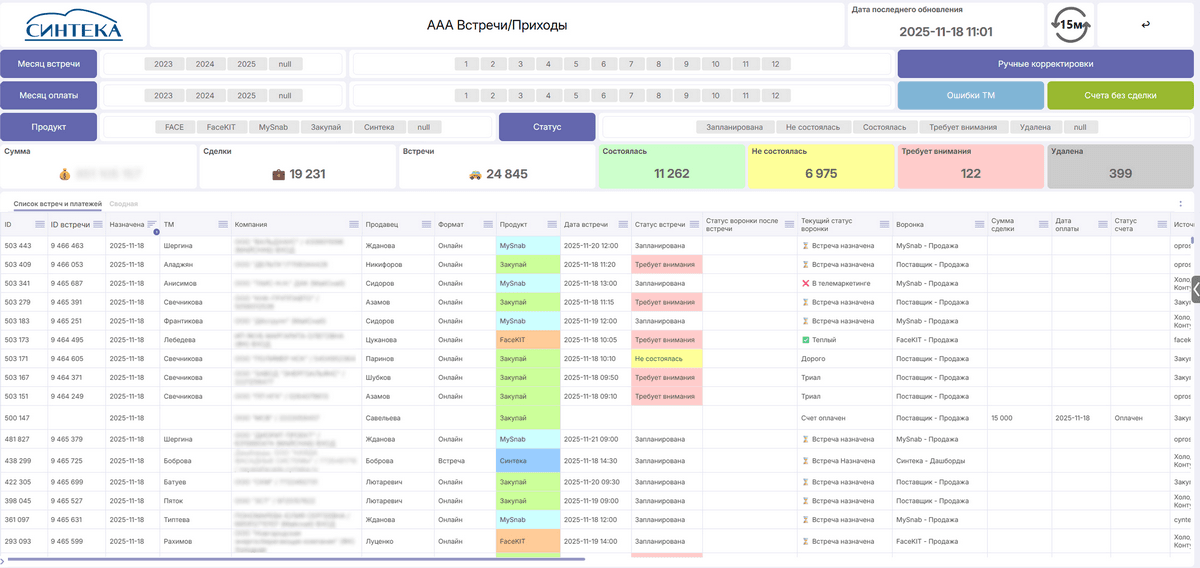Toggle the Запланирована status filter

(x=735, y=127)
